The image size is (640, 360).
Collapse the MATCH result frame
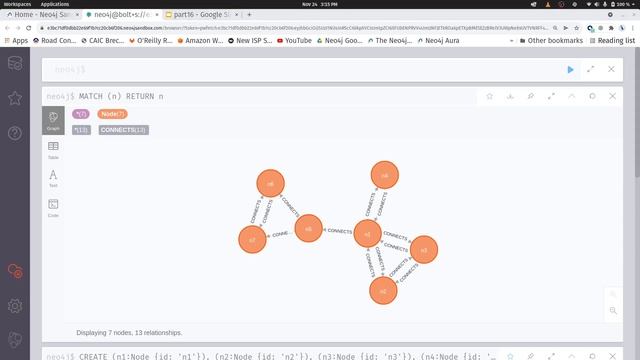571,96
